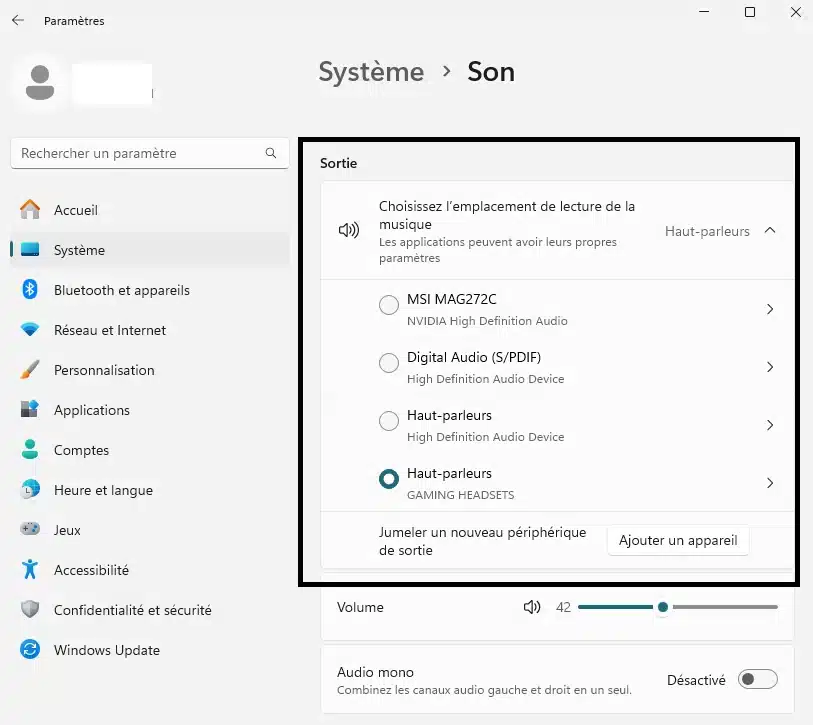Screen dimensions: 813x725
Task: Mute using the Volume speaker icon
Action: [x=532, y=607]
